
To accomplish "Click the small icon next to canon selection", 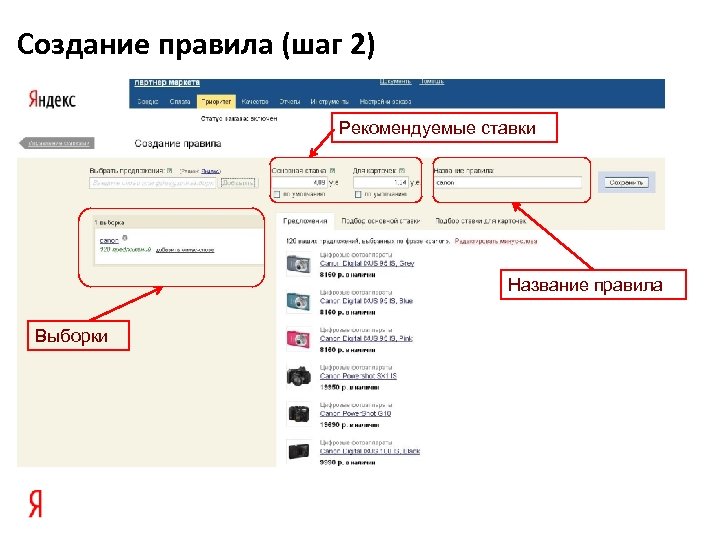I will pyautogui.click(x=125, y=238).
